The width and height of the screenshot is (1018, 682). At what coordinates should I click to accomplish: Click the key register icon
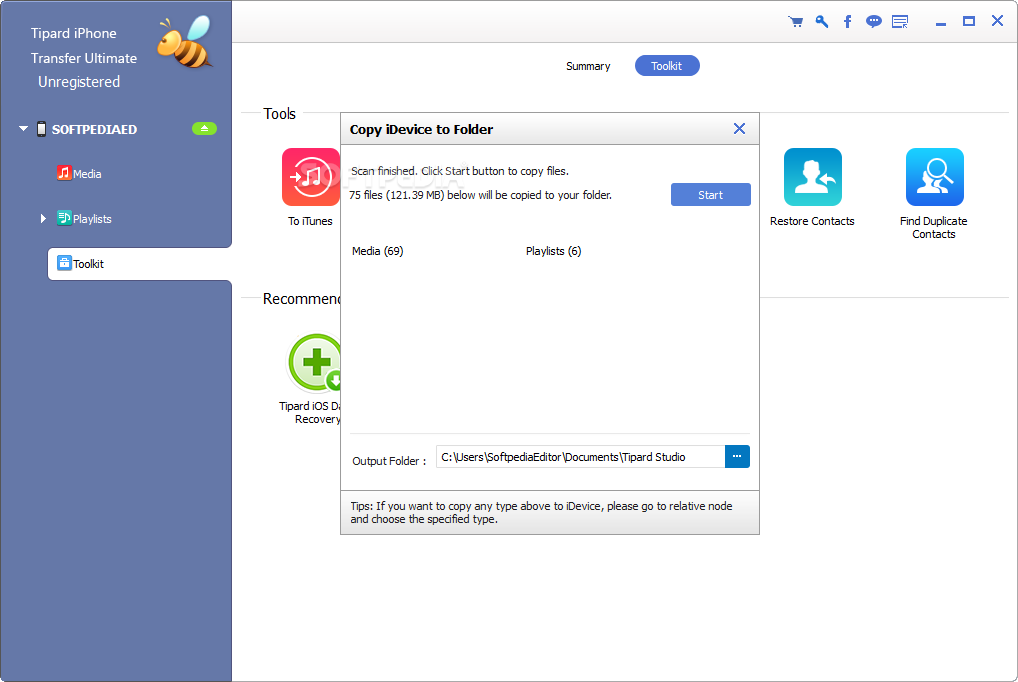pos(822,22)
